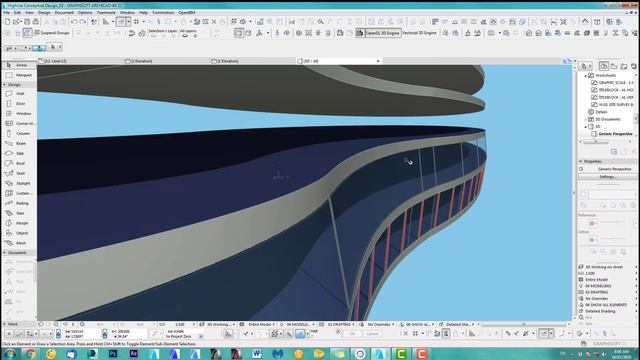
Task: Click 06 SHOW ALL ELEMENTS quick option
Action: coord(607,305)
